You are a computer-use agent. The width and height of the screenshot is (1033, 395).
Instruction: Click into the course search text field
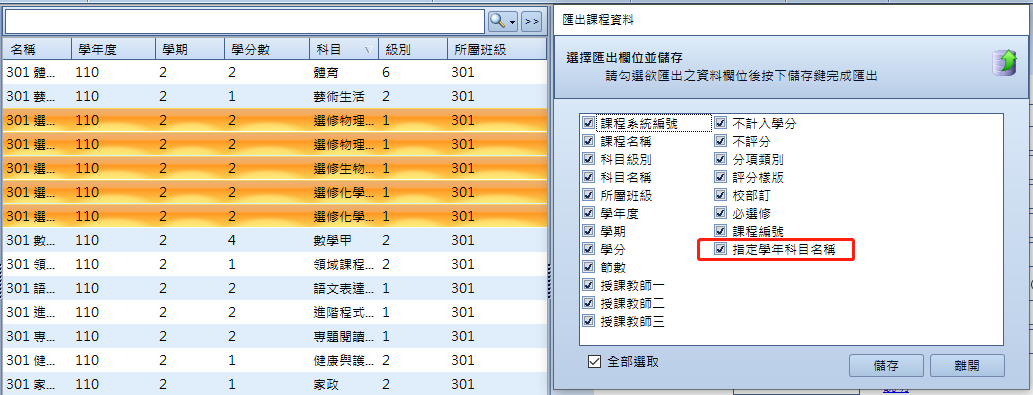[245, 22]
